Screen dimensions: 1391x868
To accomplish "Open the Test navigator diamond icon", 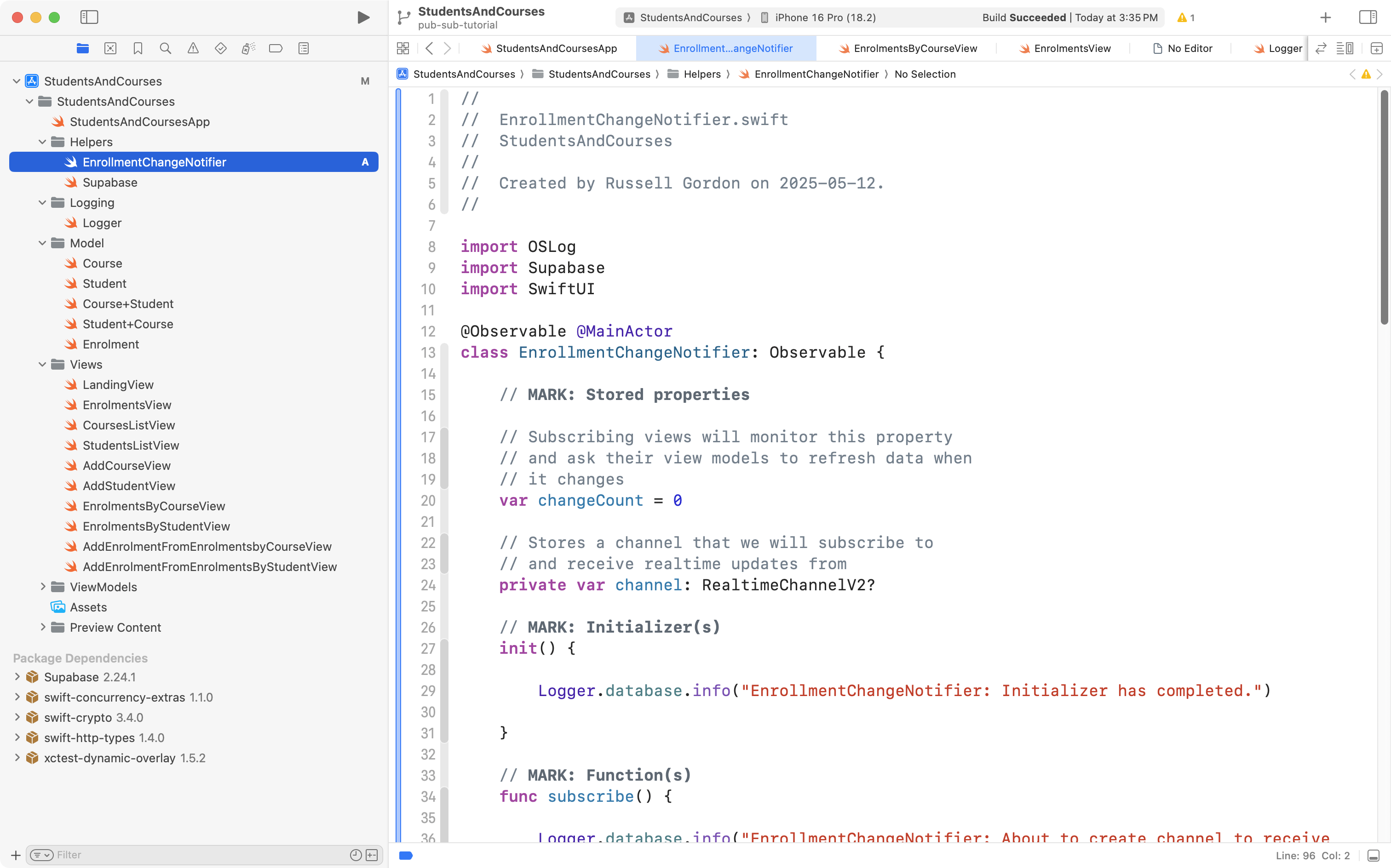I will [x=220, y=49].
